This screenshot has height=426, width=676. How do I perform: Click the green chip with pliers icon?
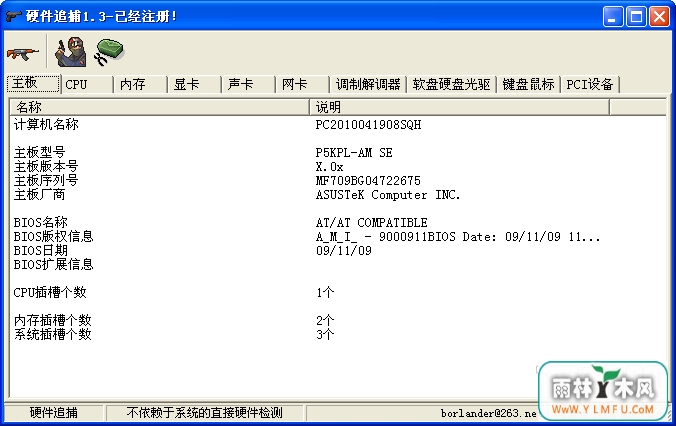[109, 52]
